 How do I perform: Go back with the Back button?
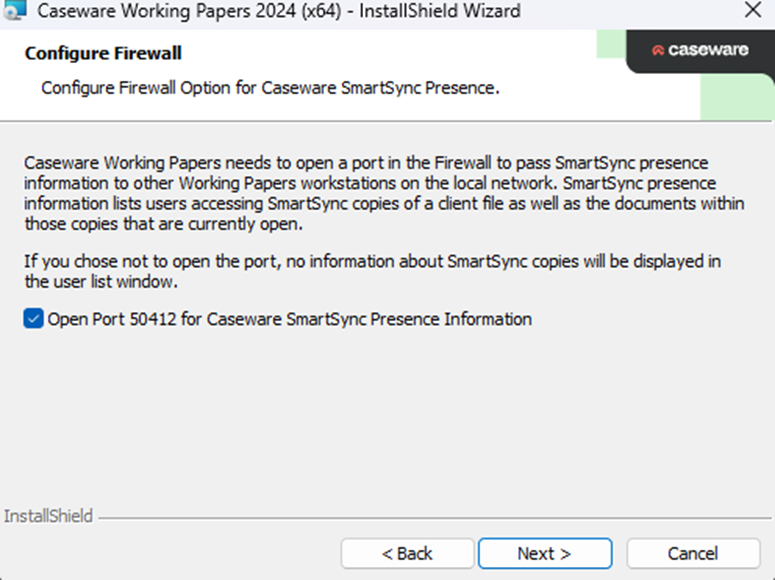[407, 553]
